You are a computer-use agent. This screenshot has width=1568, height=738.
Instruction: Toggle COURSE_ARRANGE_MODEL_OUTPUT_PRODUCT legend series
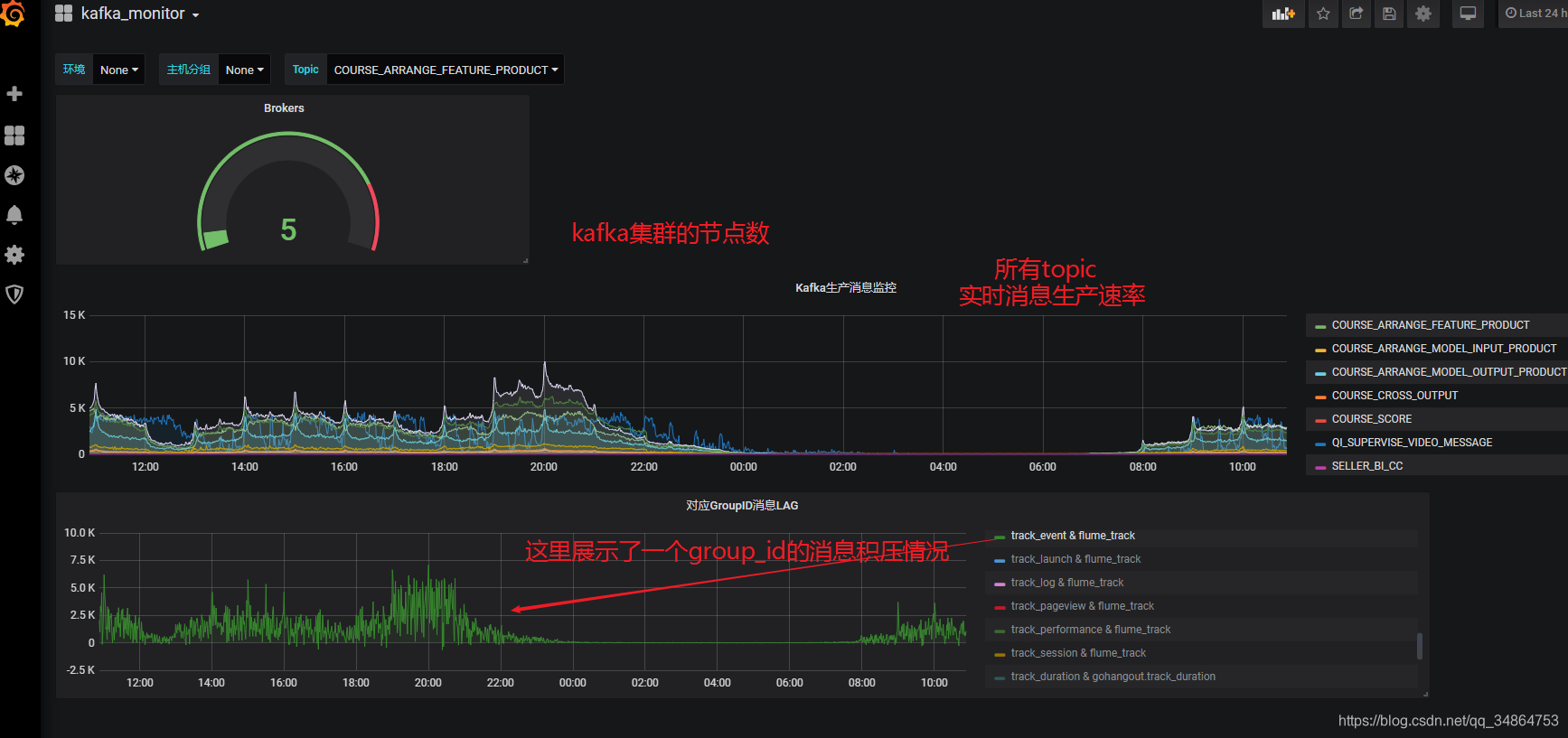1449,372
